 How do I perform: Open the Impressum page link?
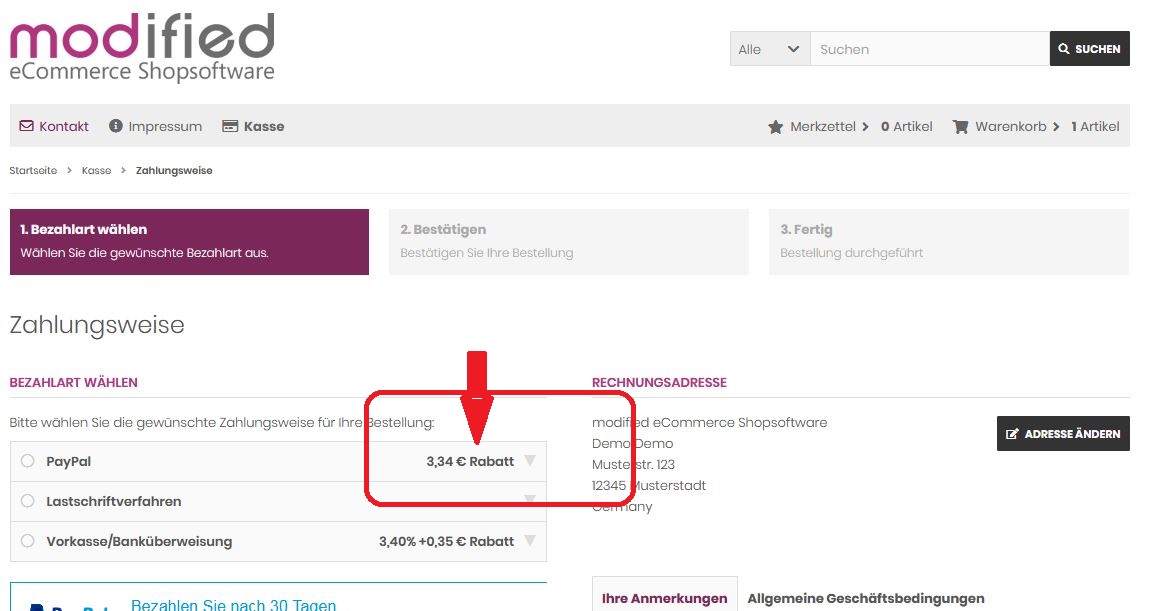pos(165,126)
